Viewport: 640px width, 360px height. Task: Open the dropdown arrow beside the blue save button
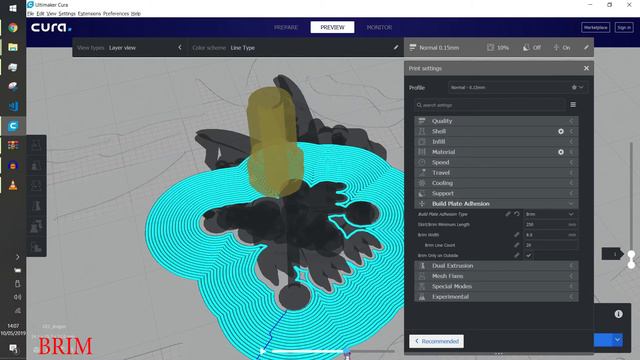pyautogui.click(x=618, y=340)
